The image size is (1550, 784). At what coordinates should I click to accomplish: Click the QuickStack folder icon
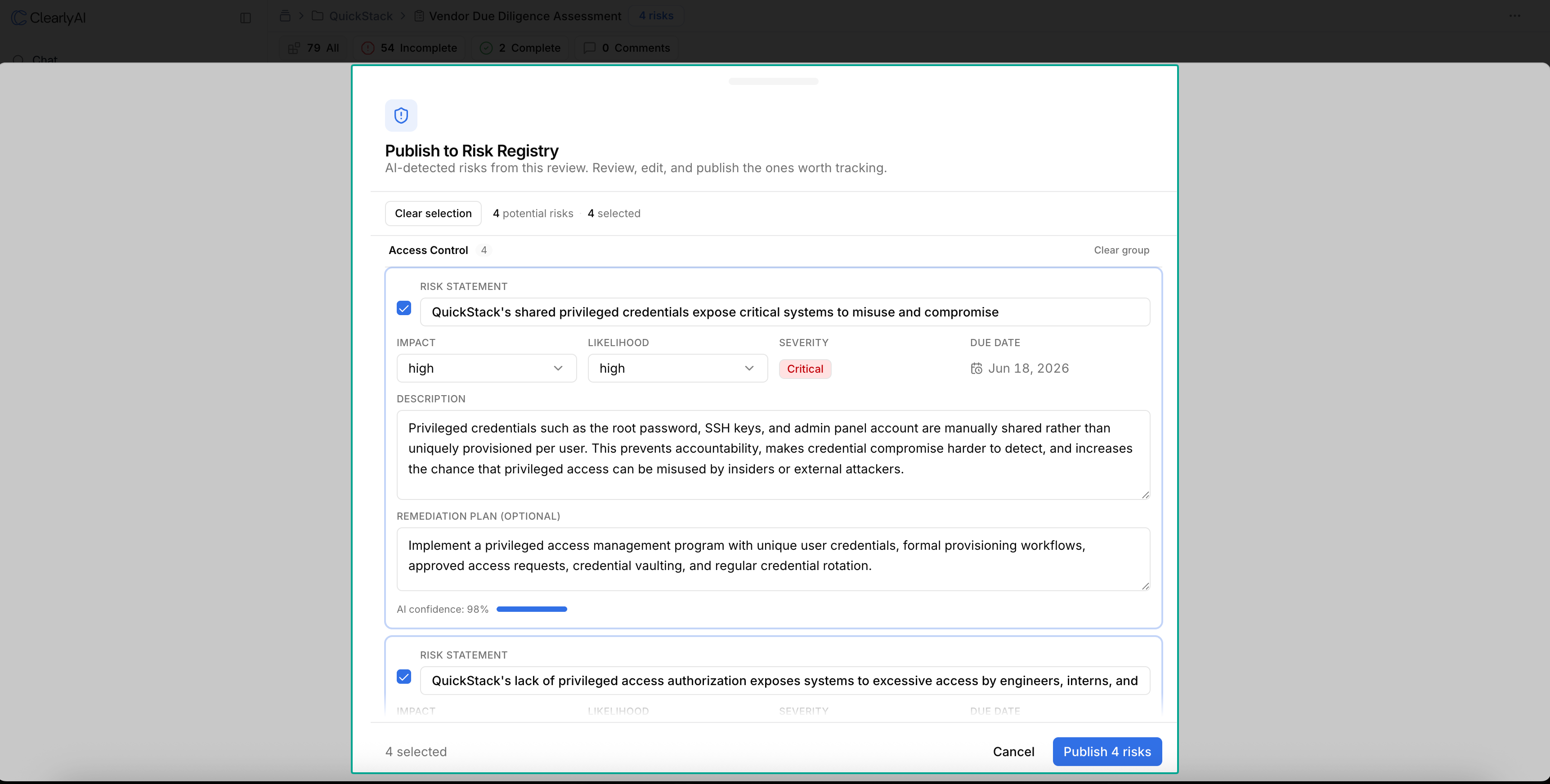coord(318,16)
